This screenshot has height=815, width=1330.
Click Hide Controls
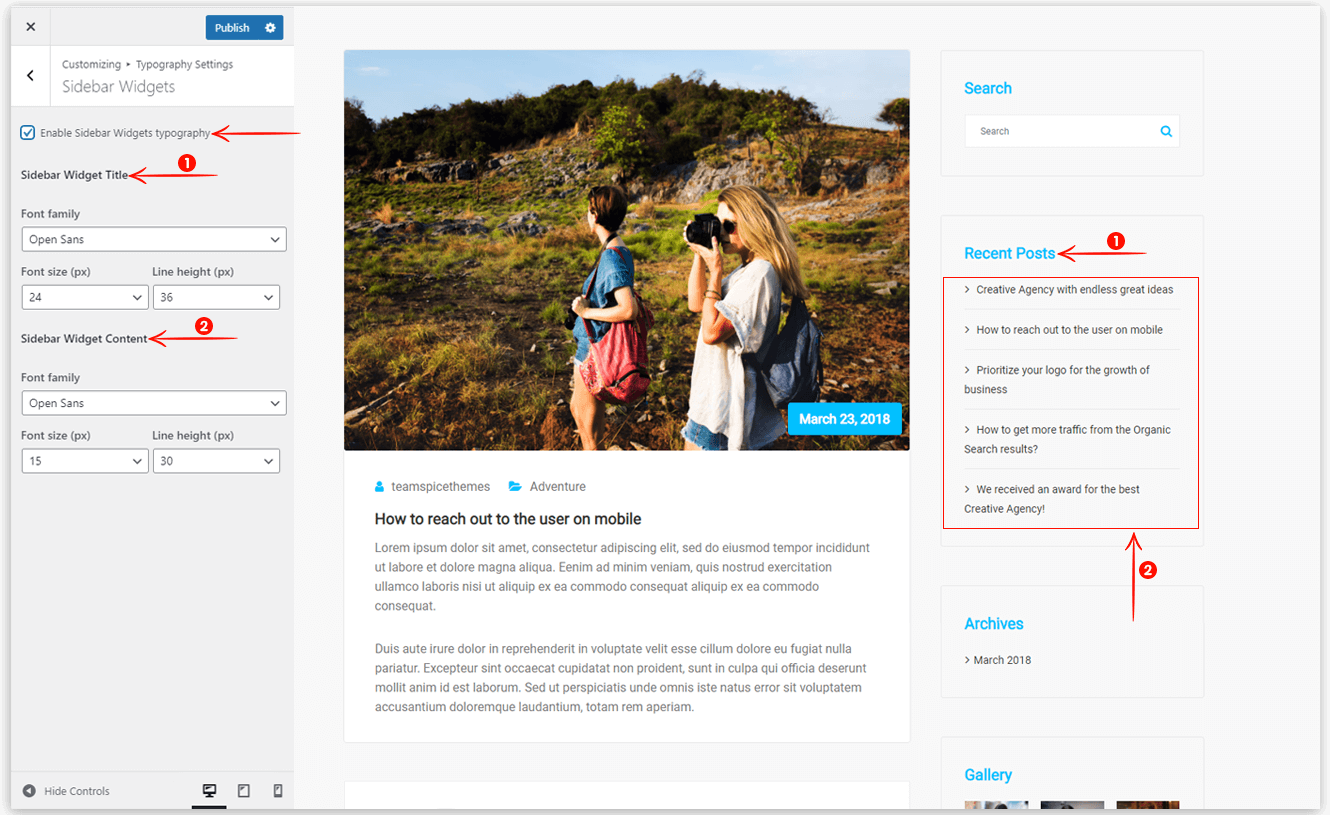click(77, 791)
